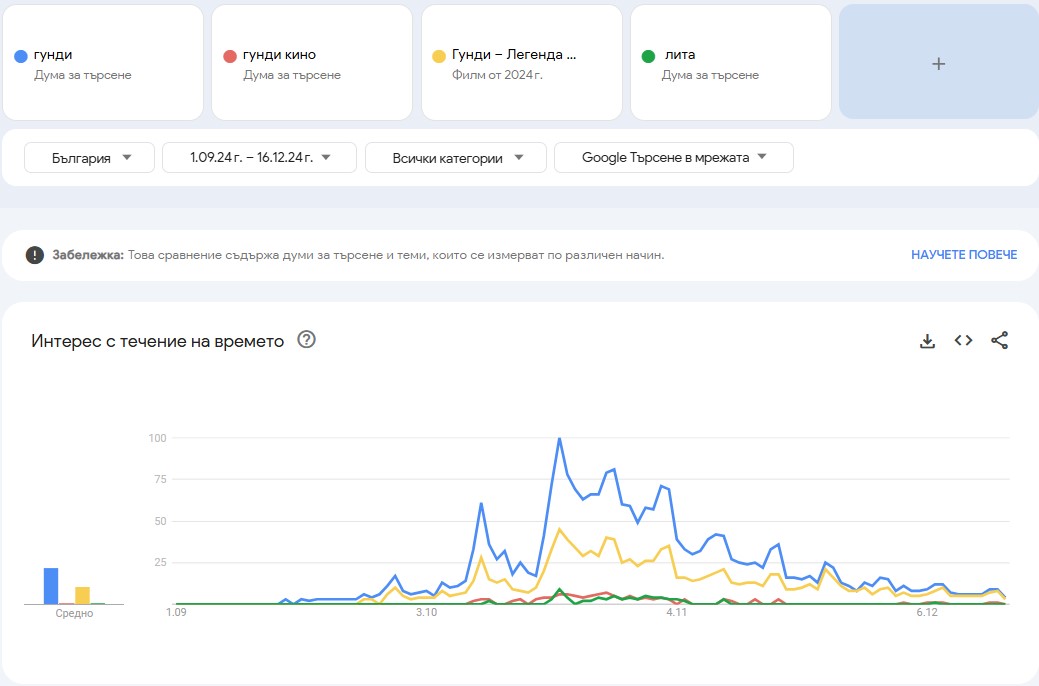Select the 'Гунди – Легенда' film card
The width and height of the screenshot is (1039, 686).
tap(521, 61)
